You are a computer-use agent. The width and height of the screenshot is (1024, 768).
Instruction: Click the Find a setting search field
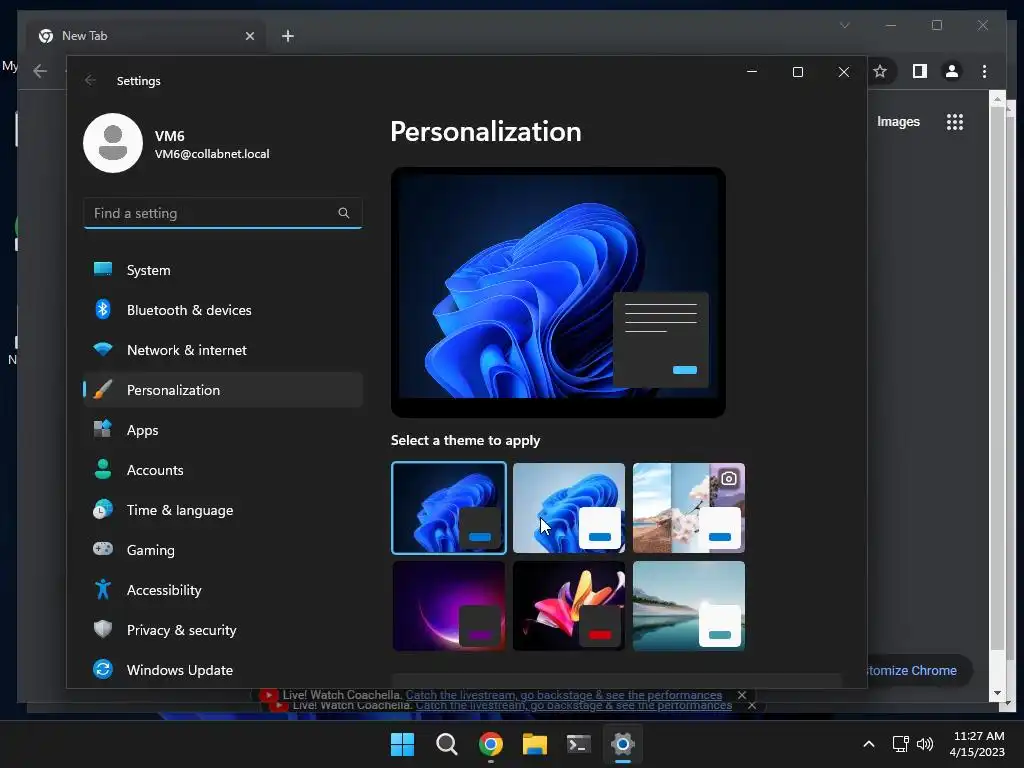[223, 213]
